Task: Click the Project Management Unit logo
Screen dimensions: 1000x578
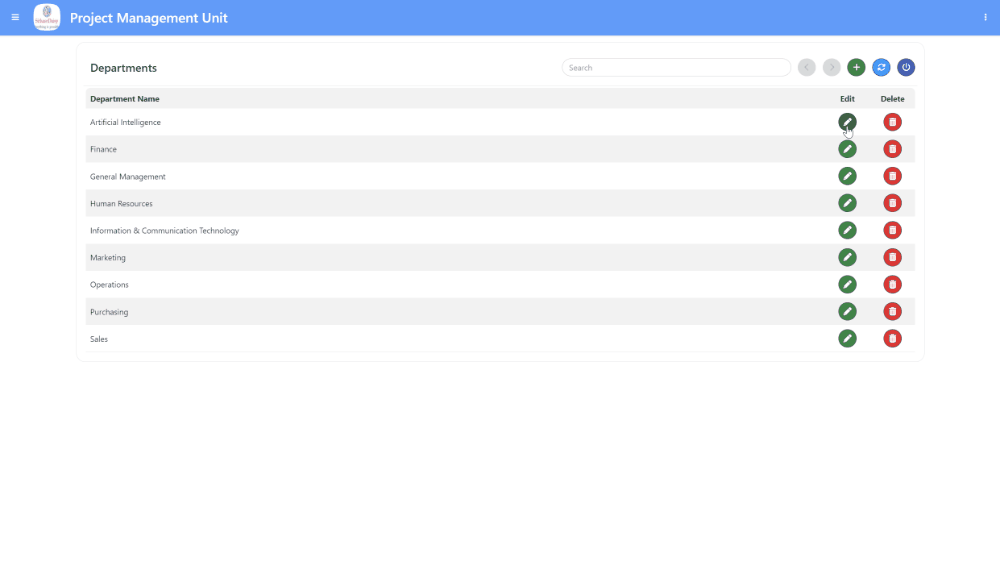Action: click(x=47, y=17)
